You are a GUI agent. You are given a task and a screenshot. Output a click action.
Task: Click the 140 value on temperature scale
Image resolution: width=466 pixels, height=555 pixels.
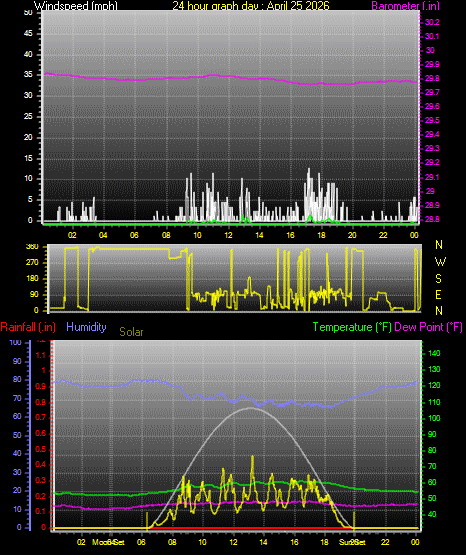434,353
